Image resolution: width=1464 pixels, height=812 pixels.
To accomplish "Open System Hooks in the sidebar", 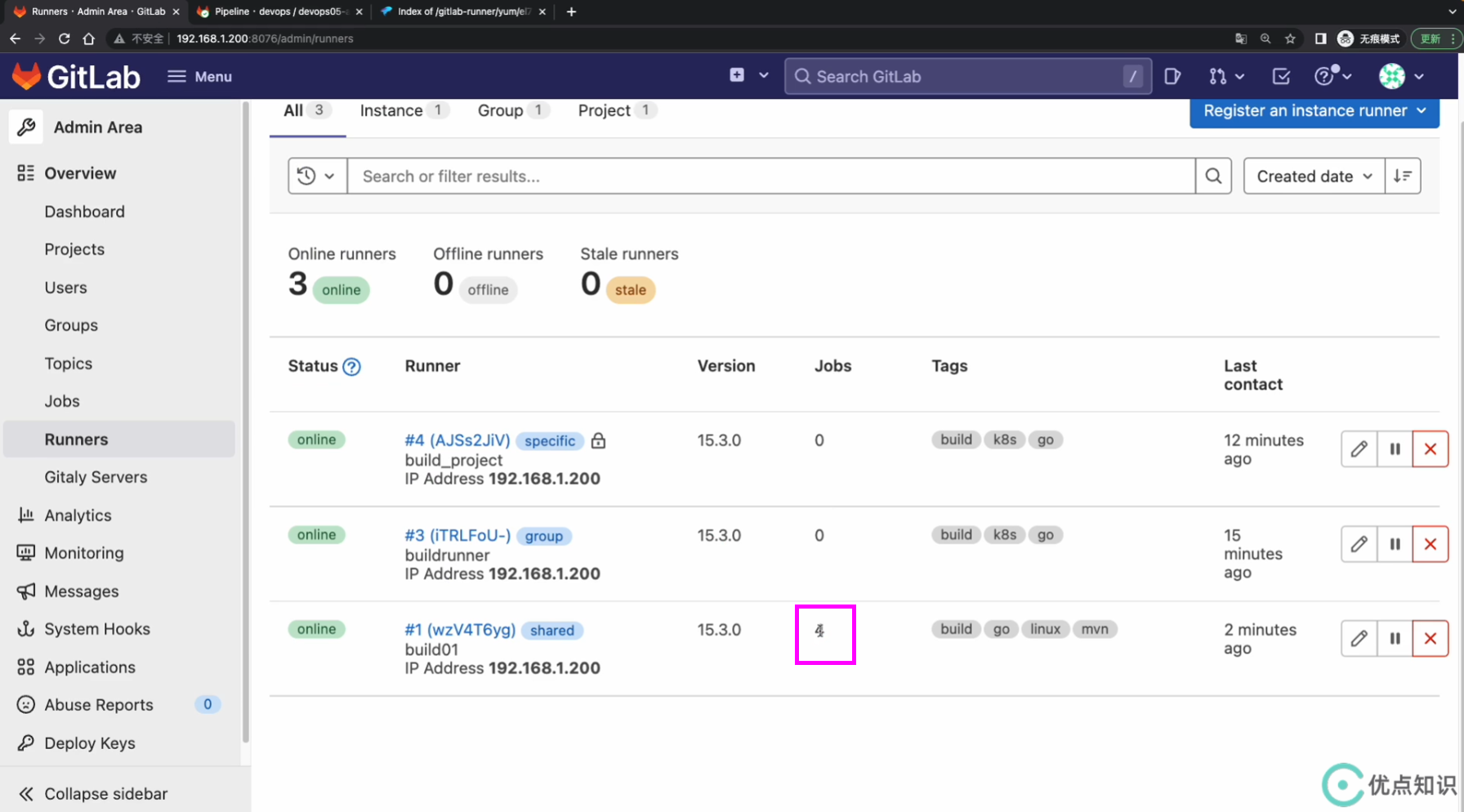I will tap(119, 629).
